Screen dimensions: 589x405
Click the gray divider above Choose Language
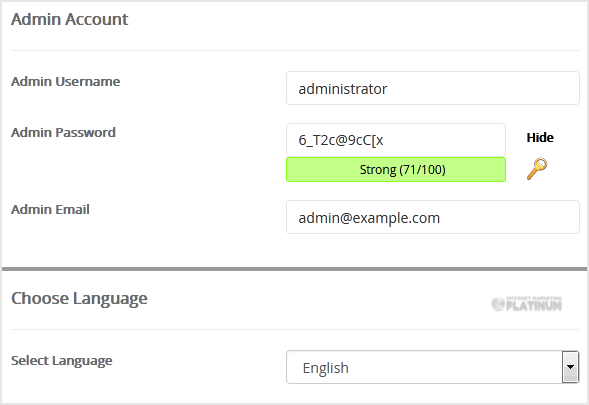(x=294, y=269)
